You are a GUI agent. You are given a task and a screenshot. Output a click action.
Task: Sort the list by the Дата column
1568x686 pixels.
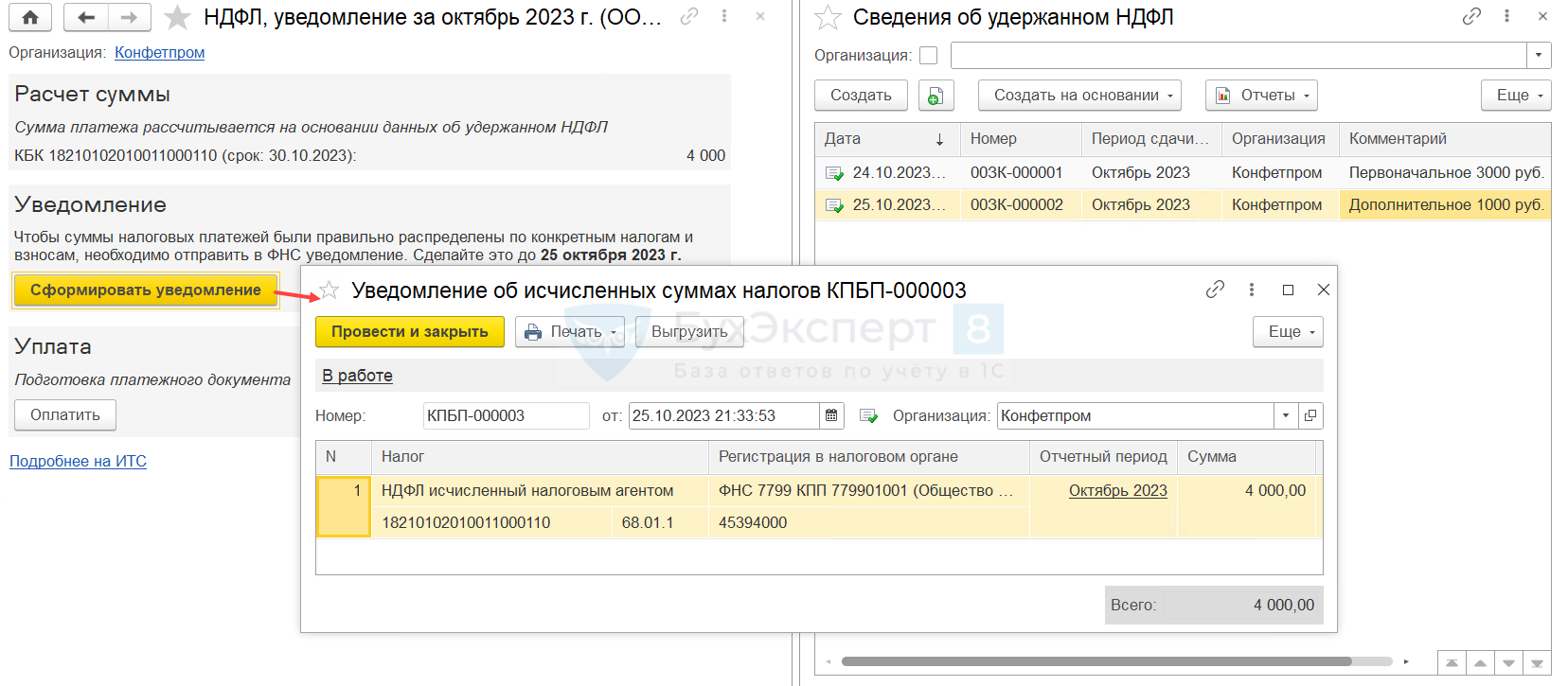coord(886,139)
